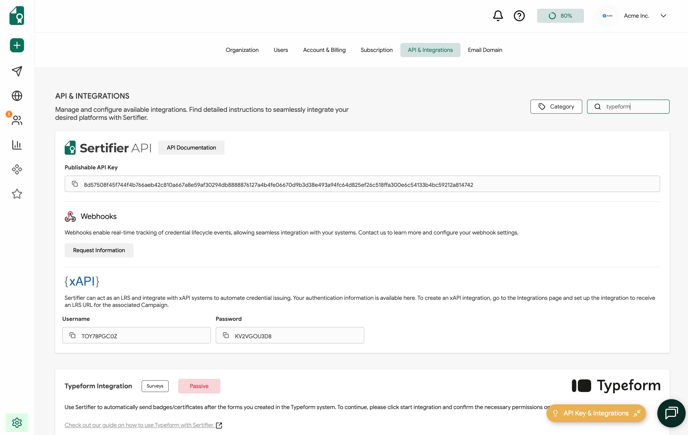Click the API Documentation button
The image size is (688, 435).
click(x=191, y=148)
